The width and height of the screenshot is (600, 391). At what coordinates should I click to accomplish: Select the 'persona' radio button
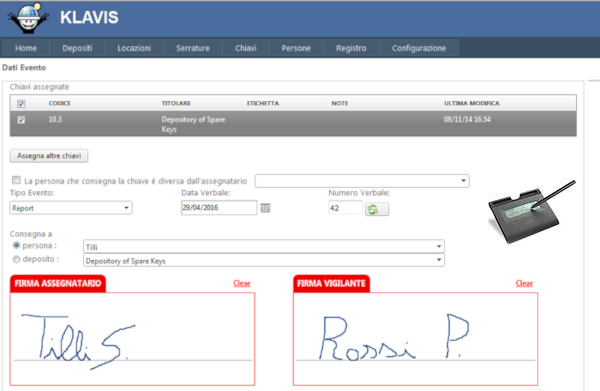(x=16, y=245)
